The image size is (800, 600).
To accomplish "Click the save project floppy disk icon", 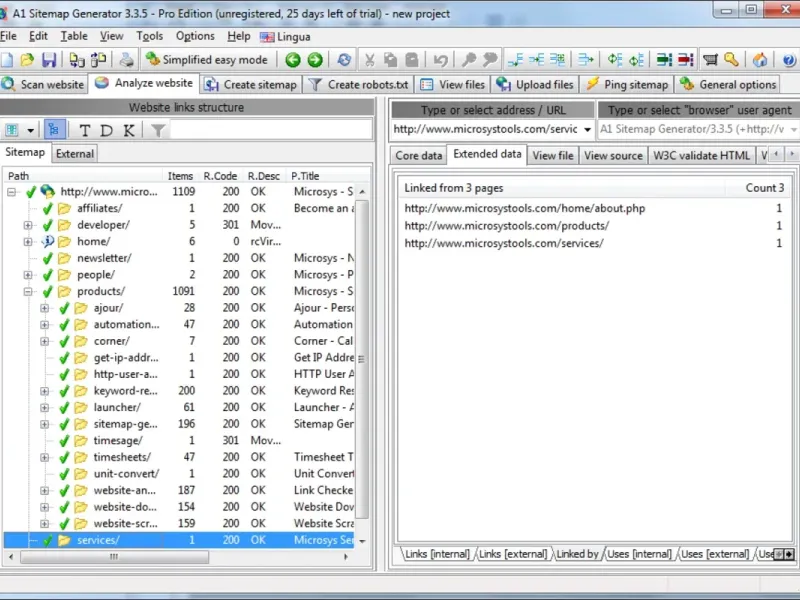I will click(x=49, y=60).
